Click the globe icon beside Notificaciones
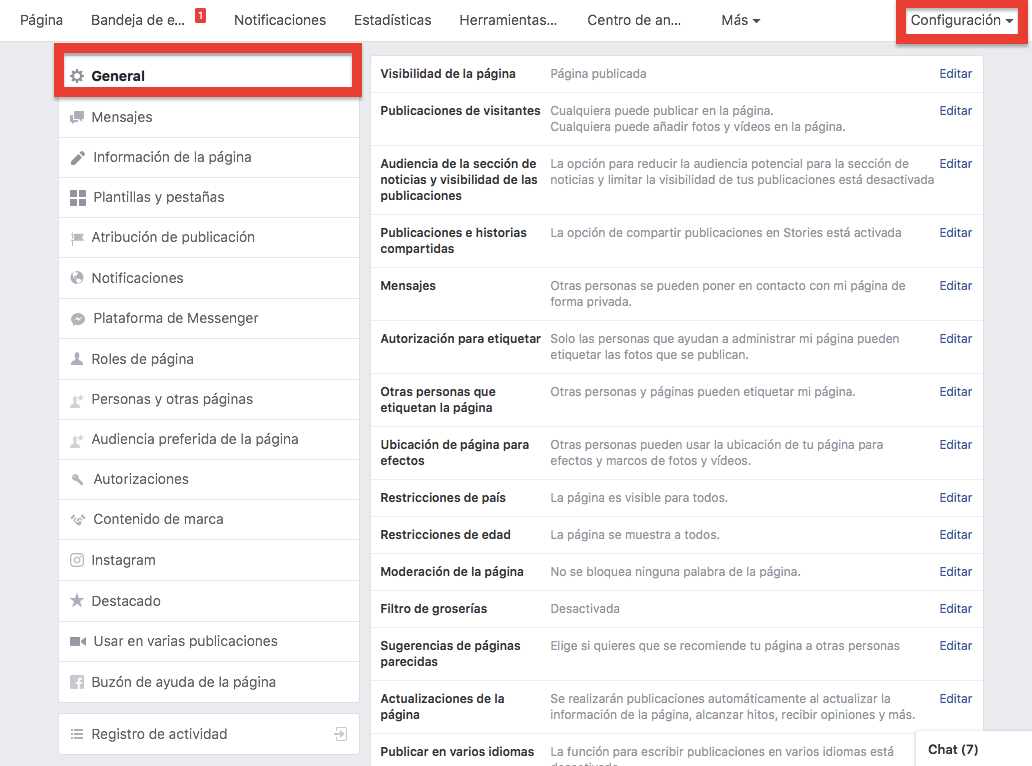The height and width of the screenshot is (766, 1032). tap(77, 278)
